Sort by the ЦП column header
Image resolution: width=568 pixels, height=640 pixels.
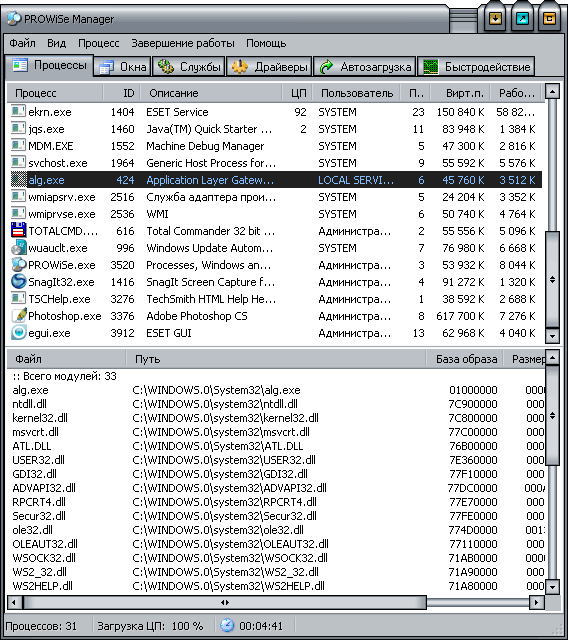tap(297, 93)
